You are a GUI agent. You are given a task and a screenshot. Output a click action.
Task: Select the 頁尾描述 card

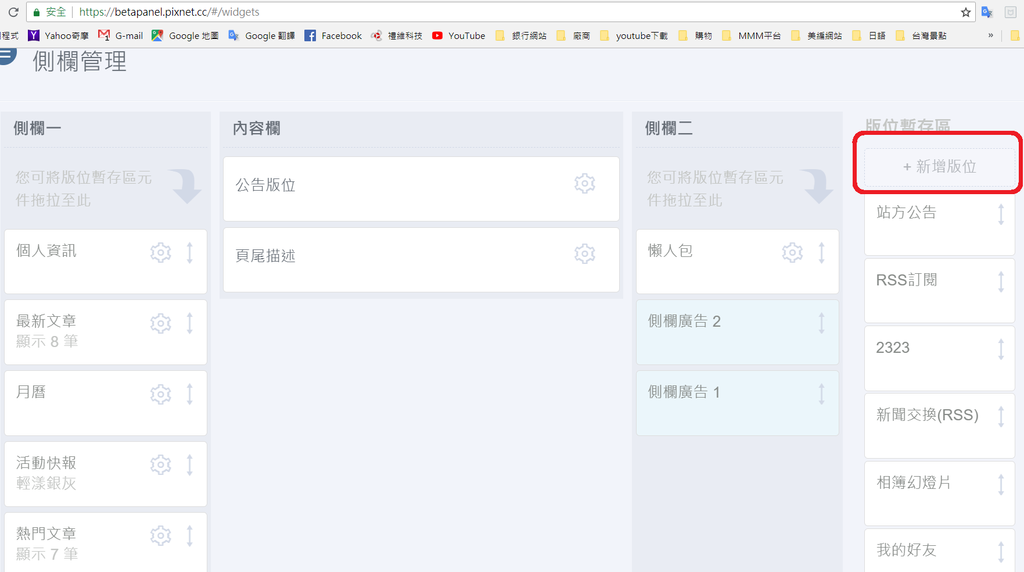click(421, 260)
